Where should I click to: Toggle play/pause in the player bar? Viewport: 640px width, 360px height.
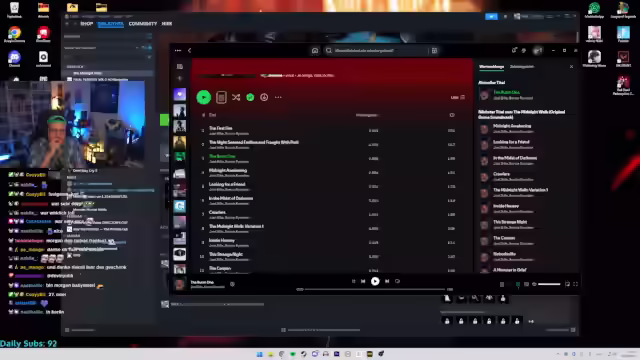click(x=375, y=281)
